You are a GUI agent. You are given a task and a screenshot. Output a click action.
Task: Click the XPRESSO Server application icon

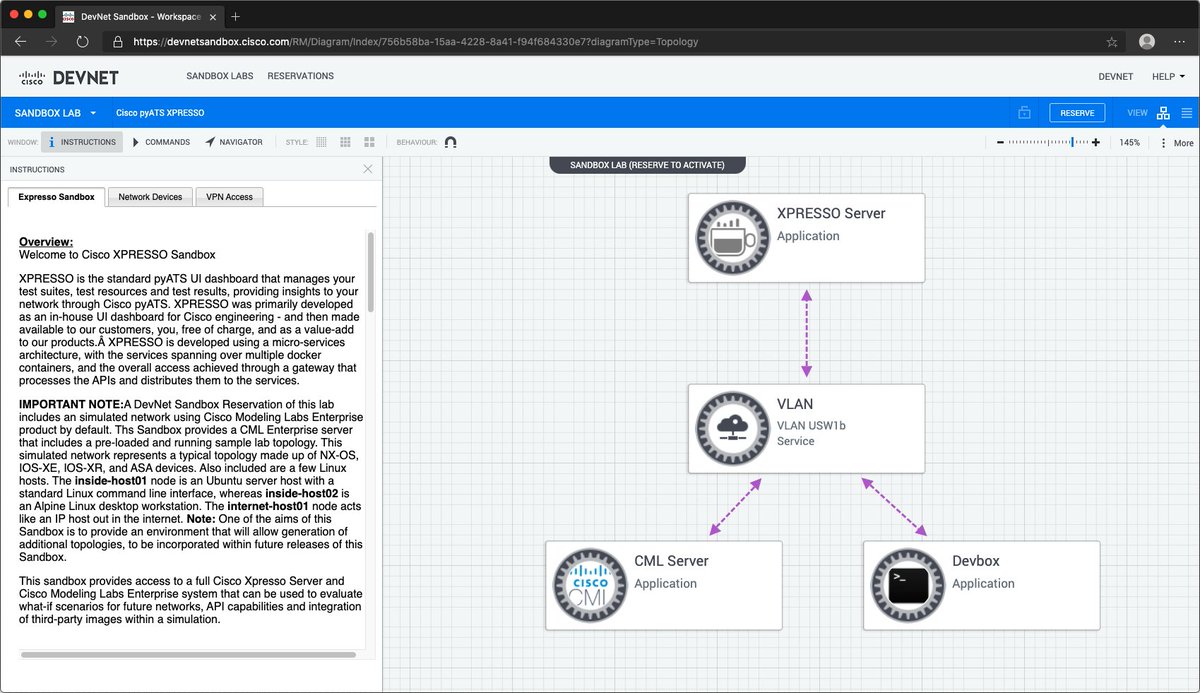(732, 238)
